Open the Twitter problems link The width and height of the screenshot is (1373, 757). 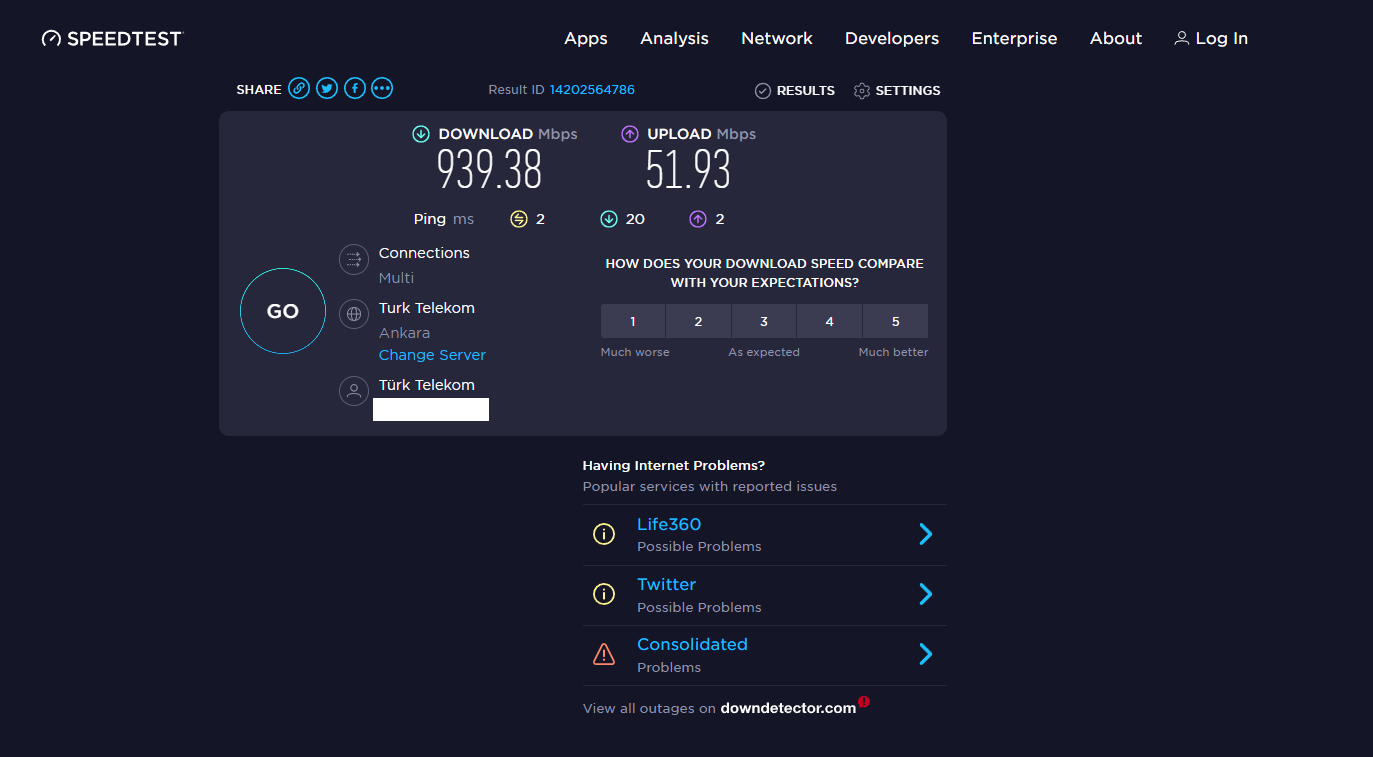[x=666, y=584]
